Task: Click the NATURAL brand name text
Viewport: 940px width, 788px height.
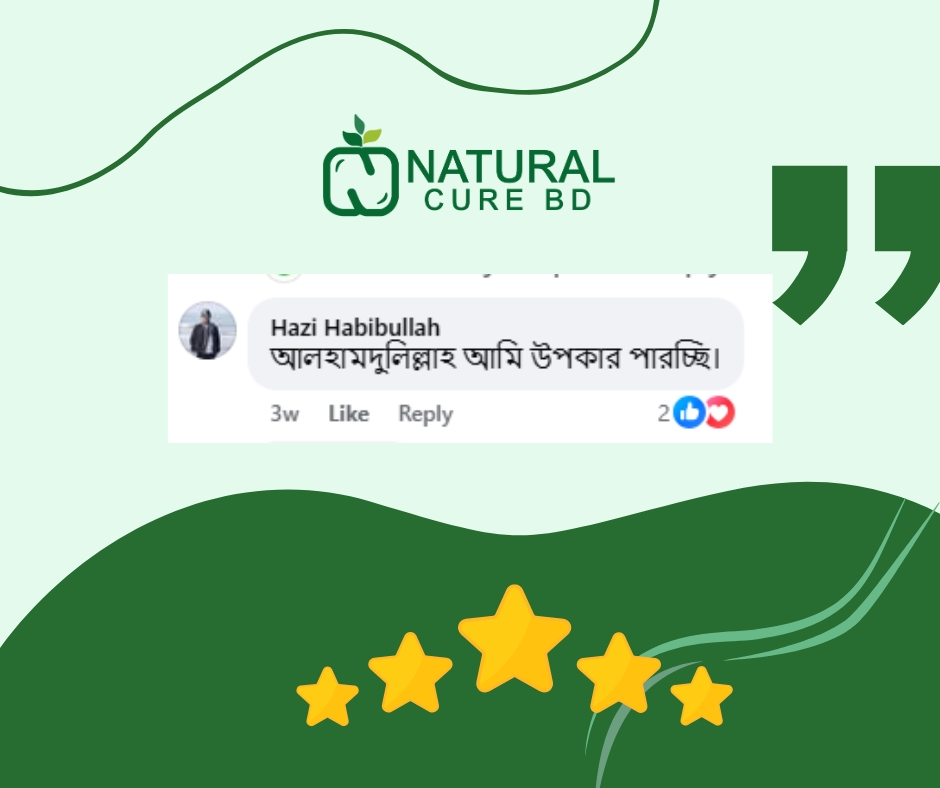Action: 510,167
